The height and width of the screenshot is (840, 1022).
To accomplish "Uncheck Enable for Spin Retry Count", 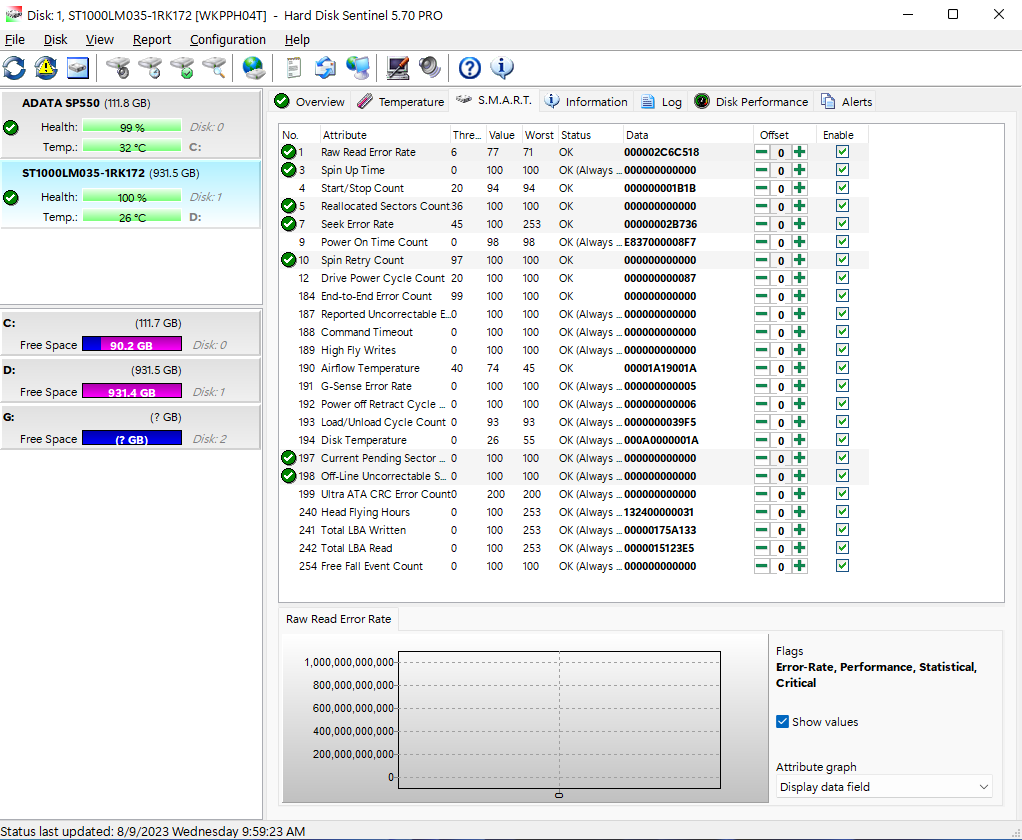I will (842, 260).
